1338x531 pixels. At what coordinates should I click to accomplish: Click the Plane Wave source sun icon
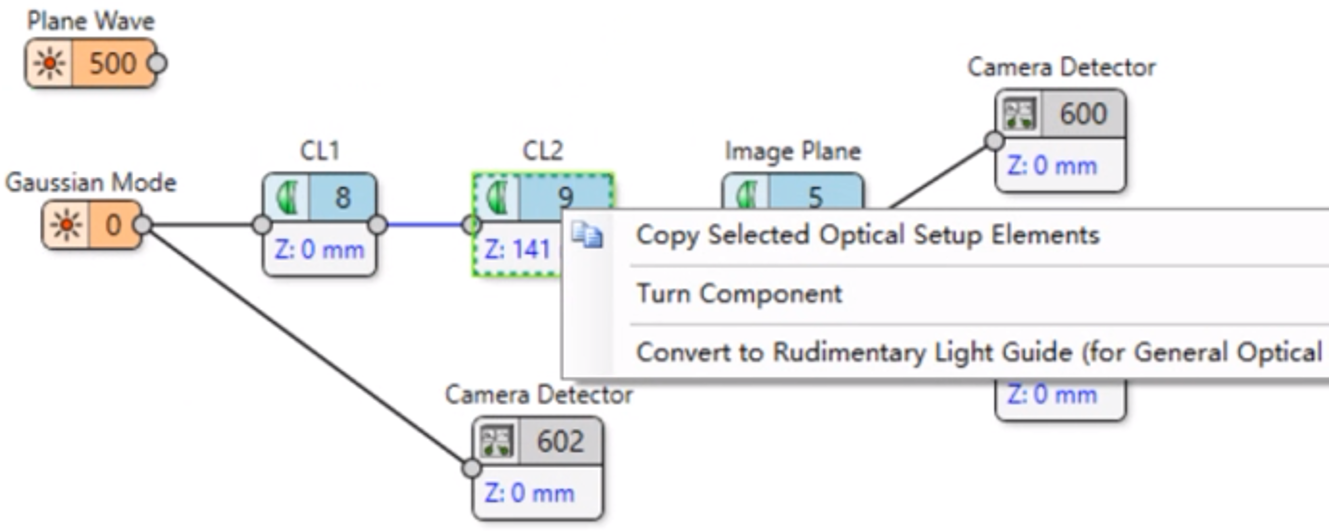click(x=49, y=65)
